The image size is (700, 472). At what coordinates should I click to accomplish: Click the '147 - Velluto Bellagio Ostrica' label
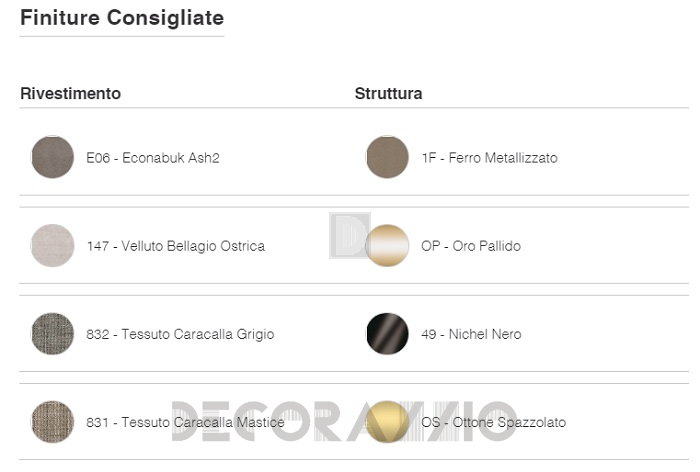tap(176, 246)
